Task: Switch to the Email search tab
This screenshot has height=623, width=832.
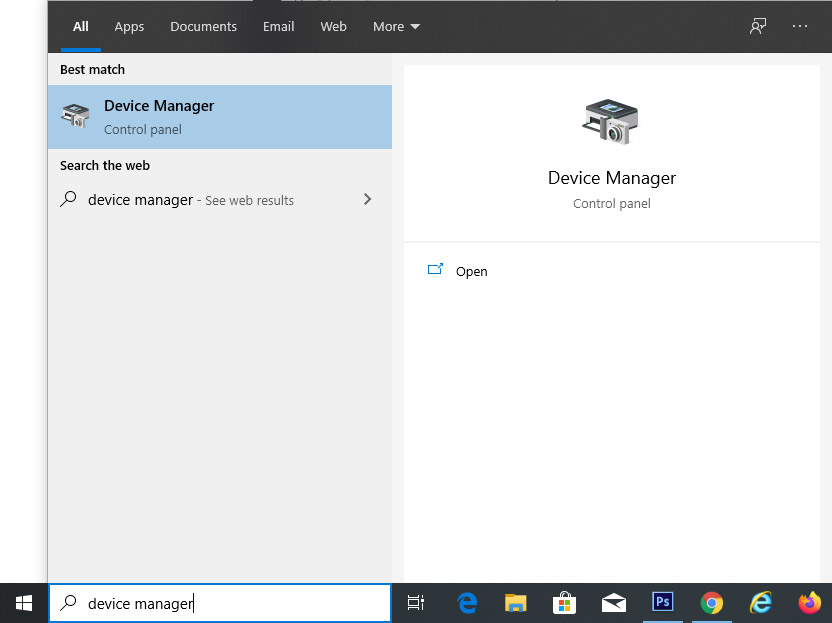Action: [278, 26]
